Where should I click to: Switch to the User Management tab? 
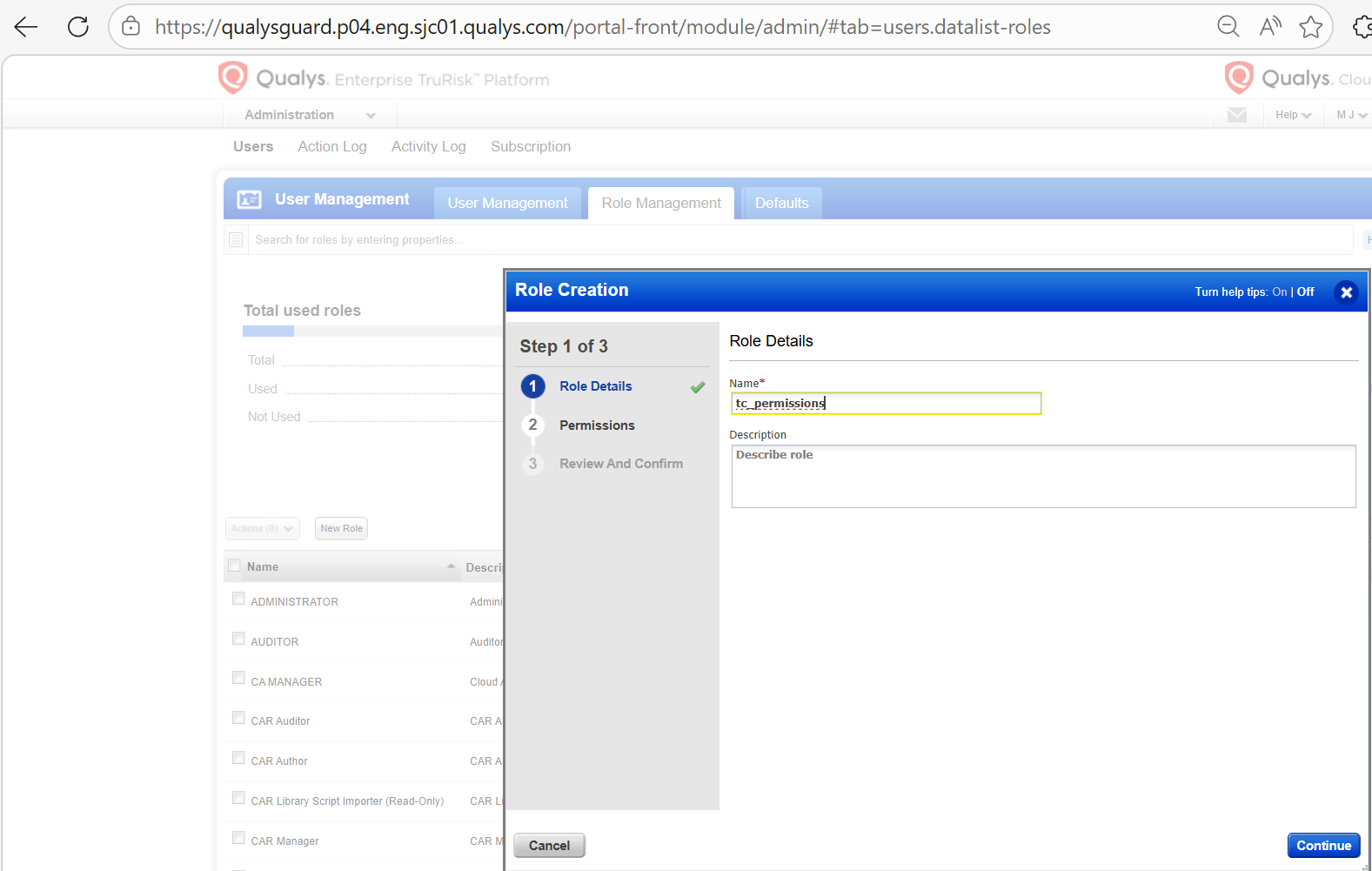[x=507, y=203]
